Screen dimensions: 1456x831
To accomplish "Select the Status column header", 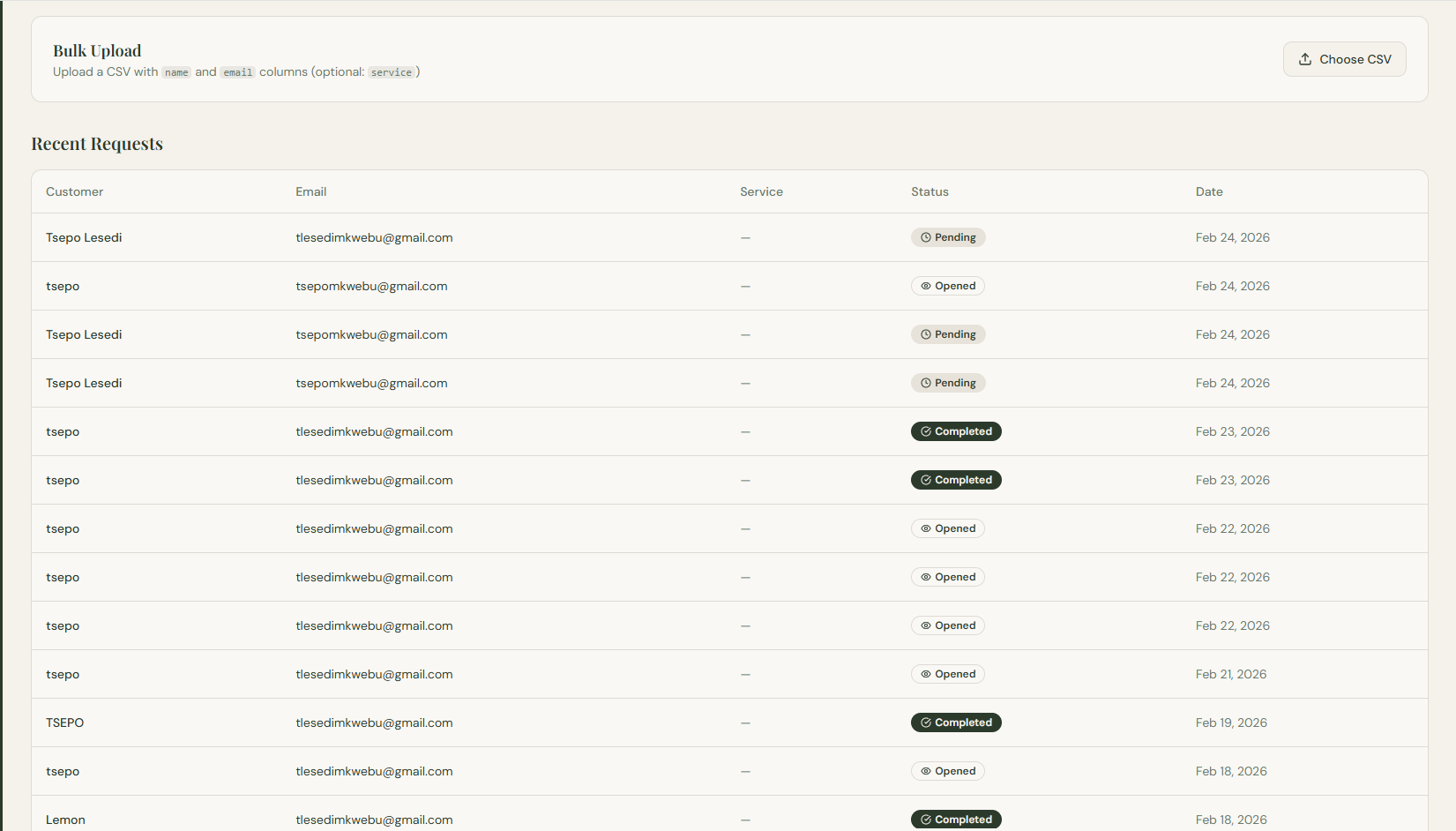I will click(x=930, y=191).
